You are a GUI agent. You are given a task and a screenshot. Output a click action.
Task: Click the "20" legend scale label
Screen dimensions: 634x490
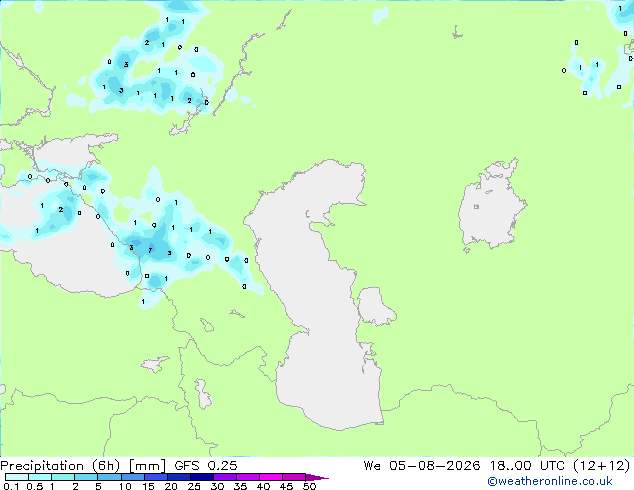tap(171, 486)
